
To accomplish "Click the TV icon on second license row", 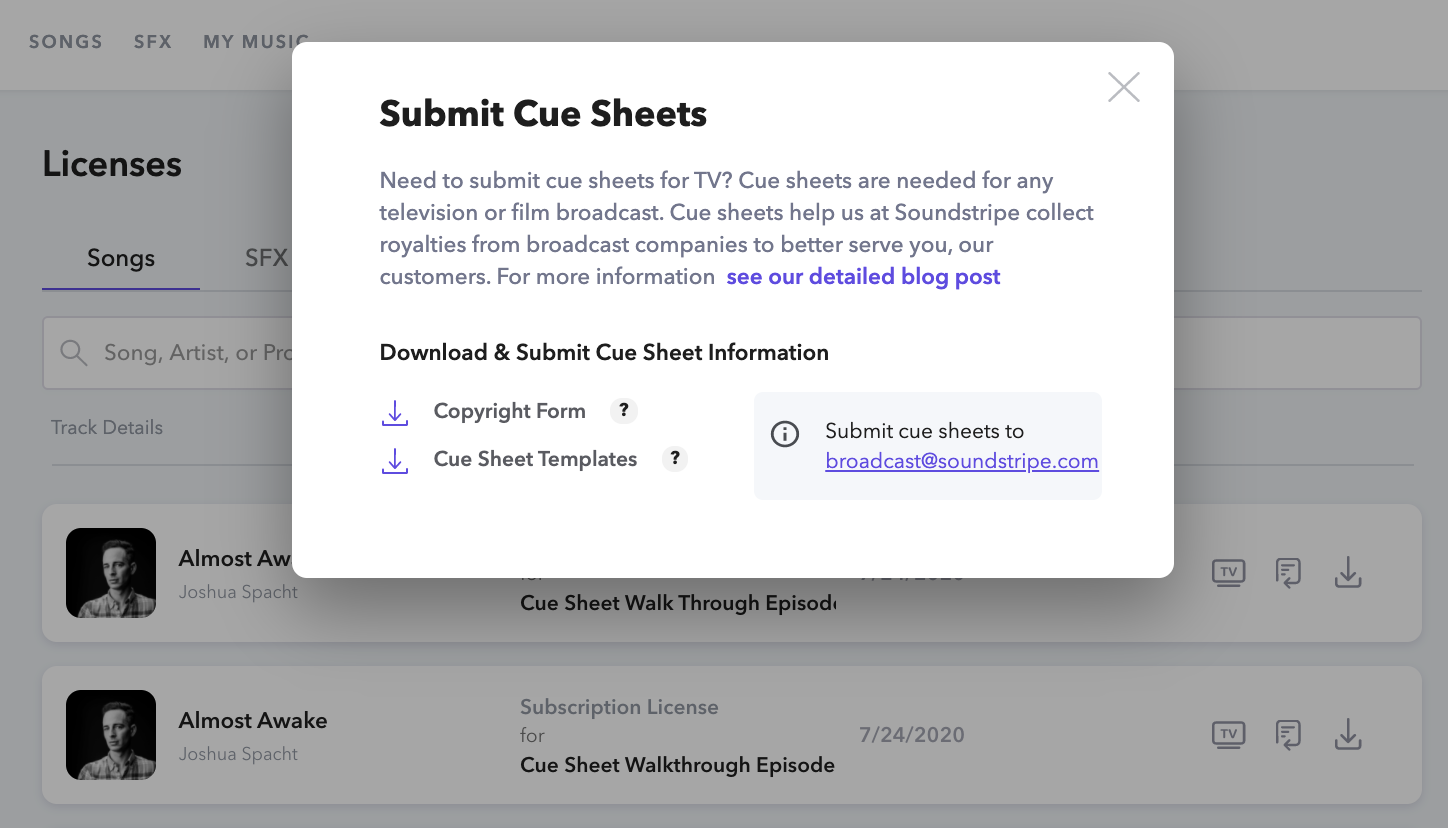I will point(1228,735).
